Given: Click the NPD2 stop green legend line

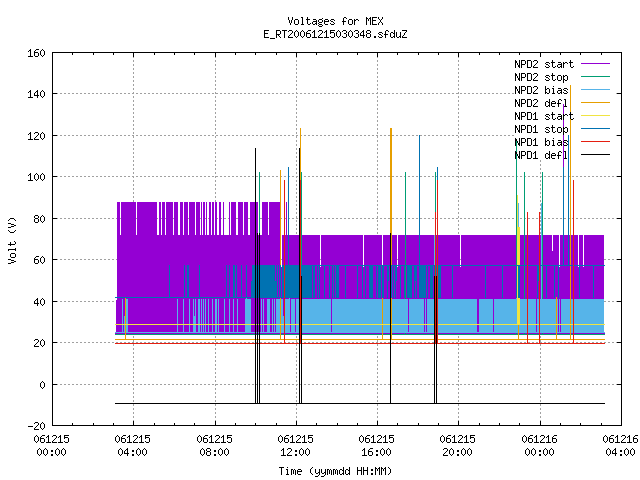Looking at the screenshot, I should click(x=595, y=77).
